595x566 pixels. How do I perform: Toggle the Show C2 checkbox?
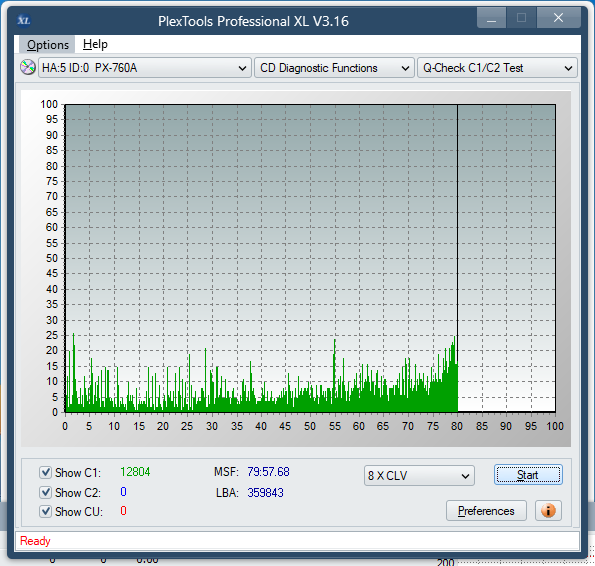click(x=46, y=492)
